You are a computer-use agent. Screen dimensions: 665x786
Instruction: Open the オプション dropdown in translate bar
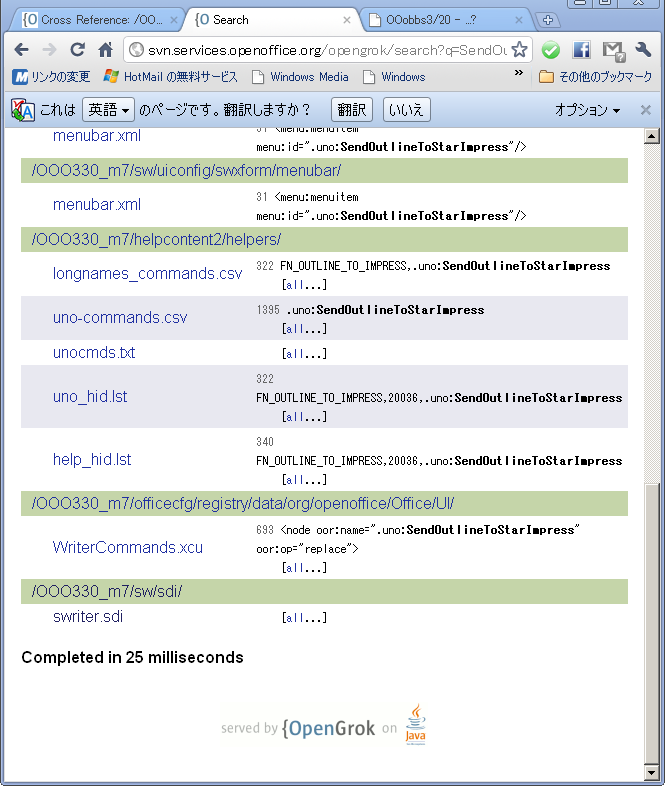click(587, 110)
